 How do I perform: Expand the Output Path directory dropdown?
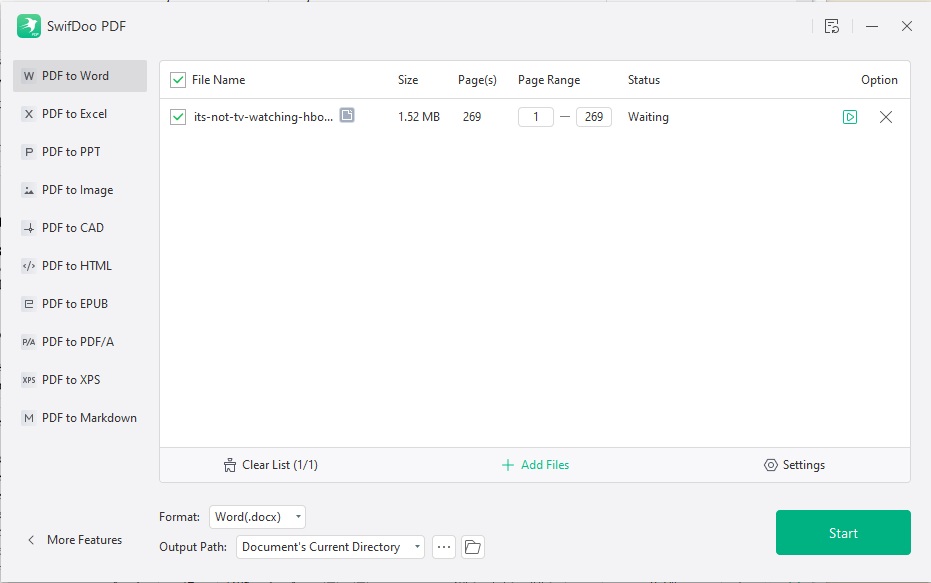click(330, 547)
